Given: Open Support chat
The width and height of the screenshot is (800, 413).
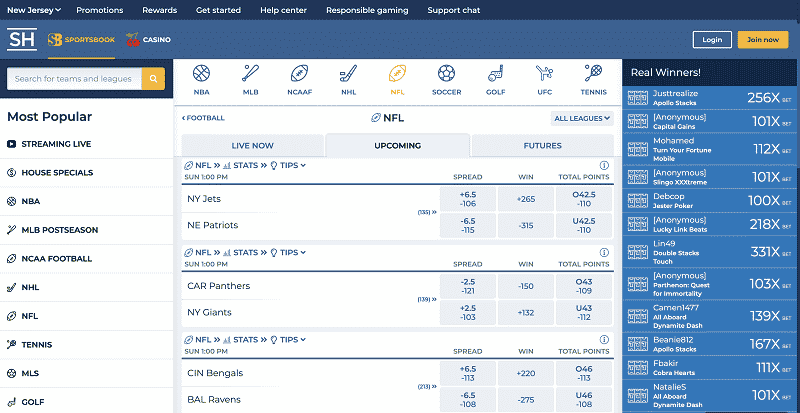Looking at the screenshot, I should point(454,10).
